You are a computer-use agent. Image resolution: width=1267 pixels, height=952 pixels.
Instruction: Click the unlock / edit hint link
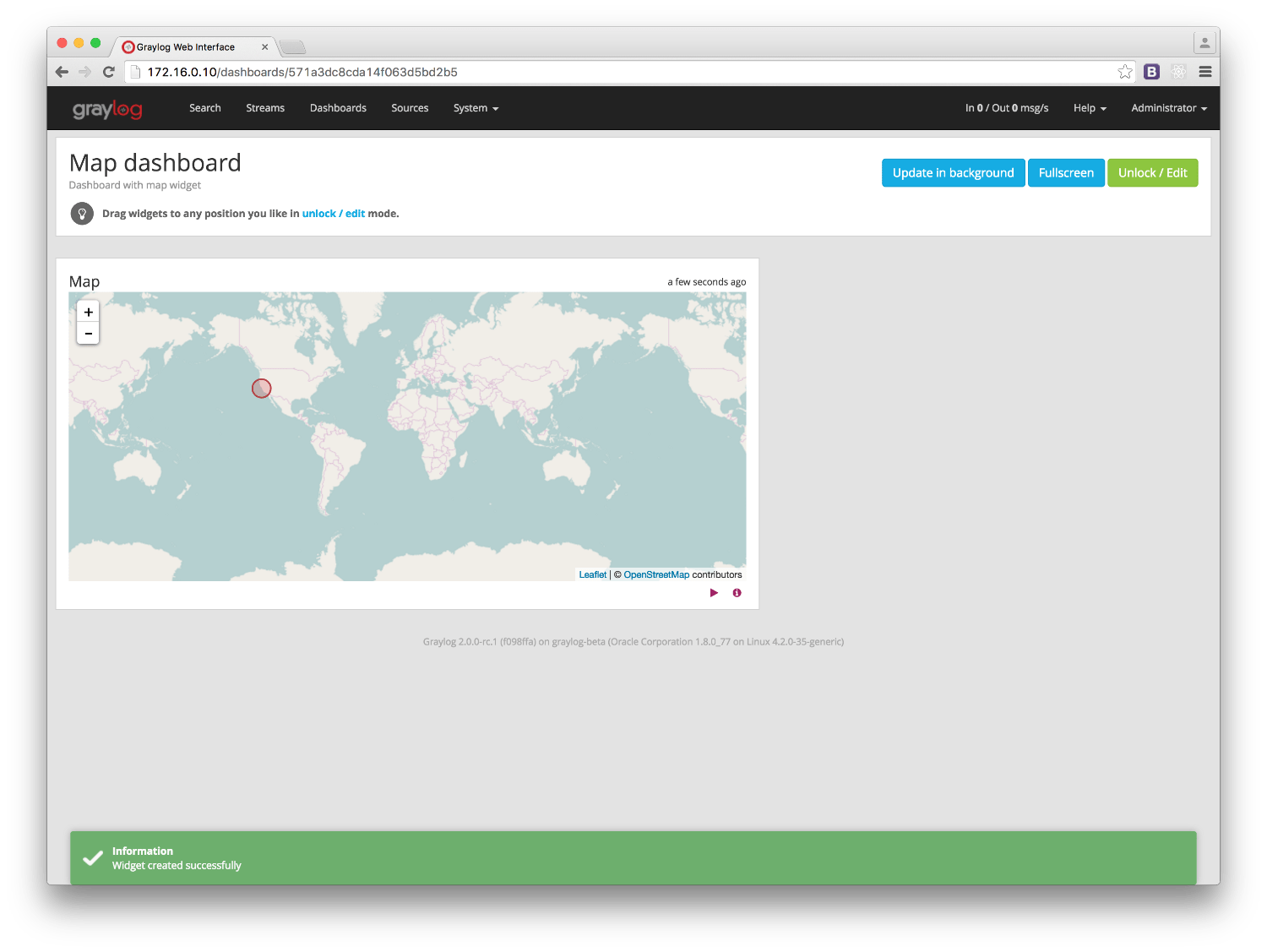pos(333,214)
